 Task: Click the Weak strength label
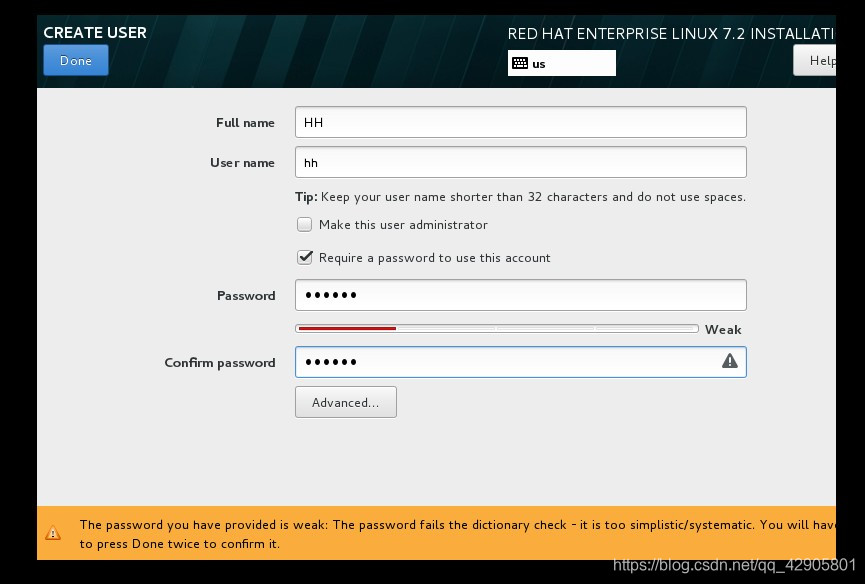click(x=723, y=329)
